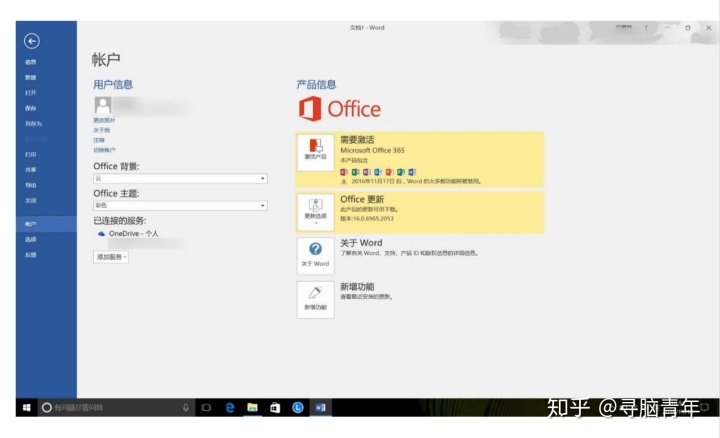This screenshot has width=720, height=438.
Task: Select 另存为 (Save As)
Action: pos(33,124)
